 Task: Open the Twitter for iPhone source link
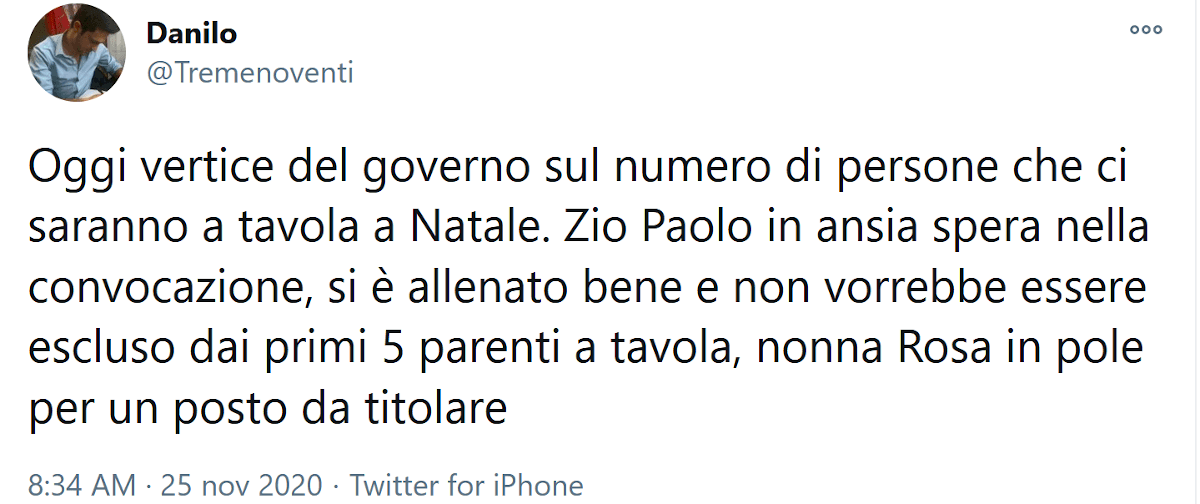click(x=466, y=486)
